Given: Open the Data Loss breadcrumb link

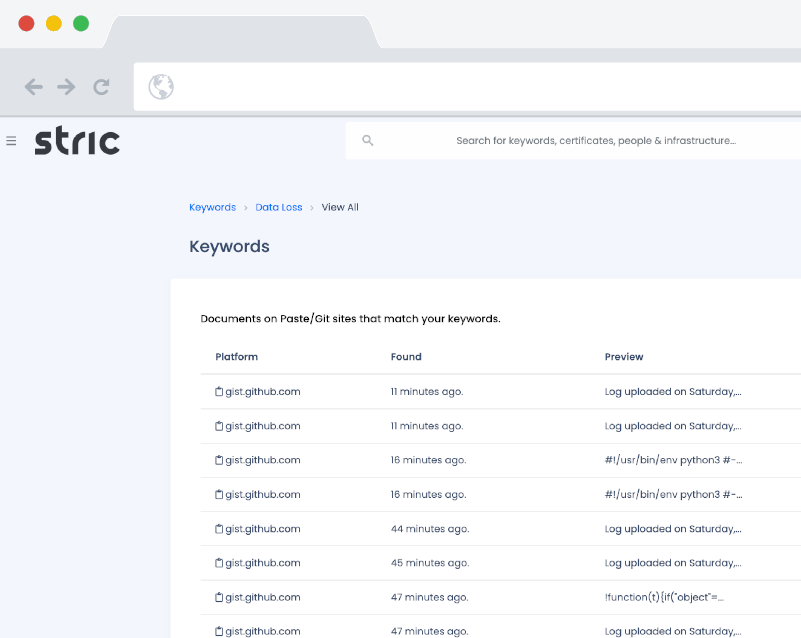Looking at the screenshot, I should (x=278, y=208).
